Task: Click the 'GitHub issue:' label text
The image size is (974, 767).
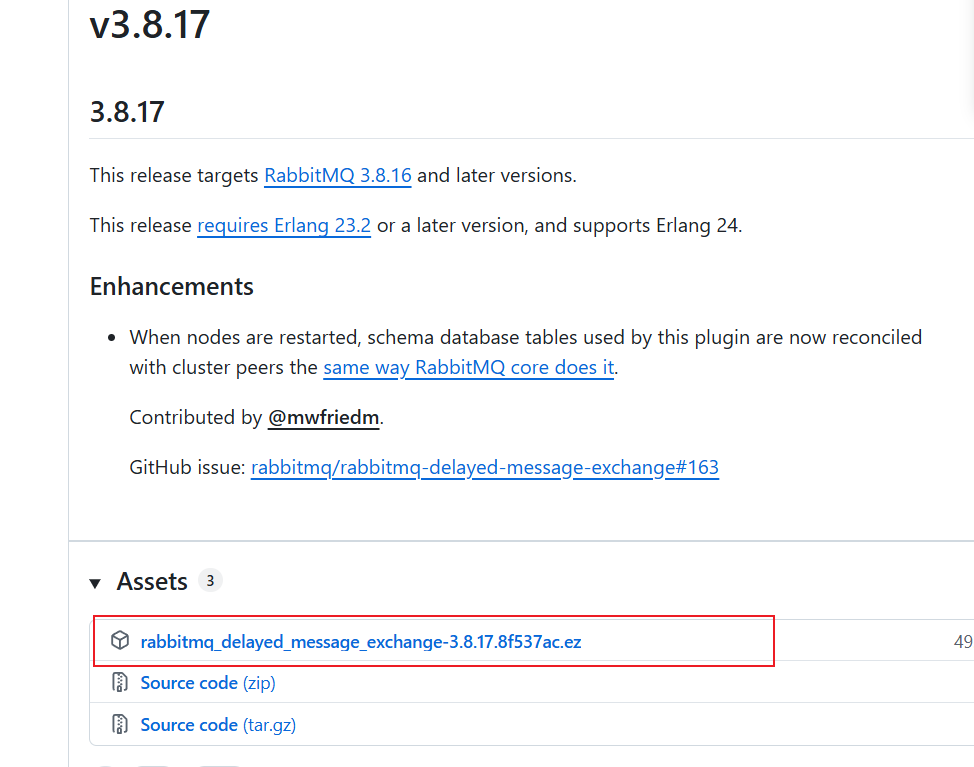Action: 187,467
